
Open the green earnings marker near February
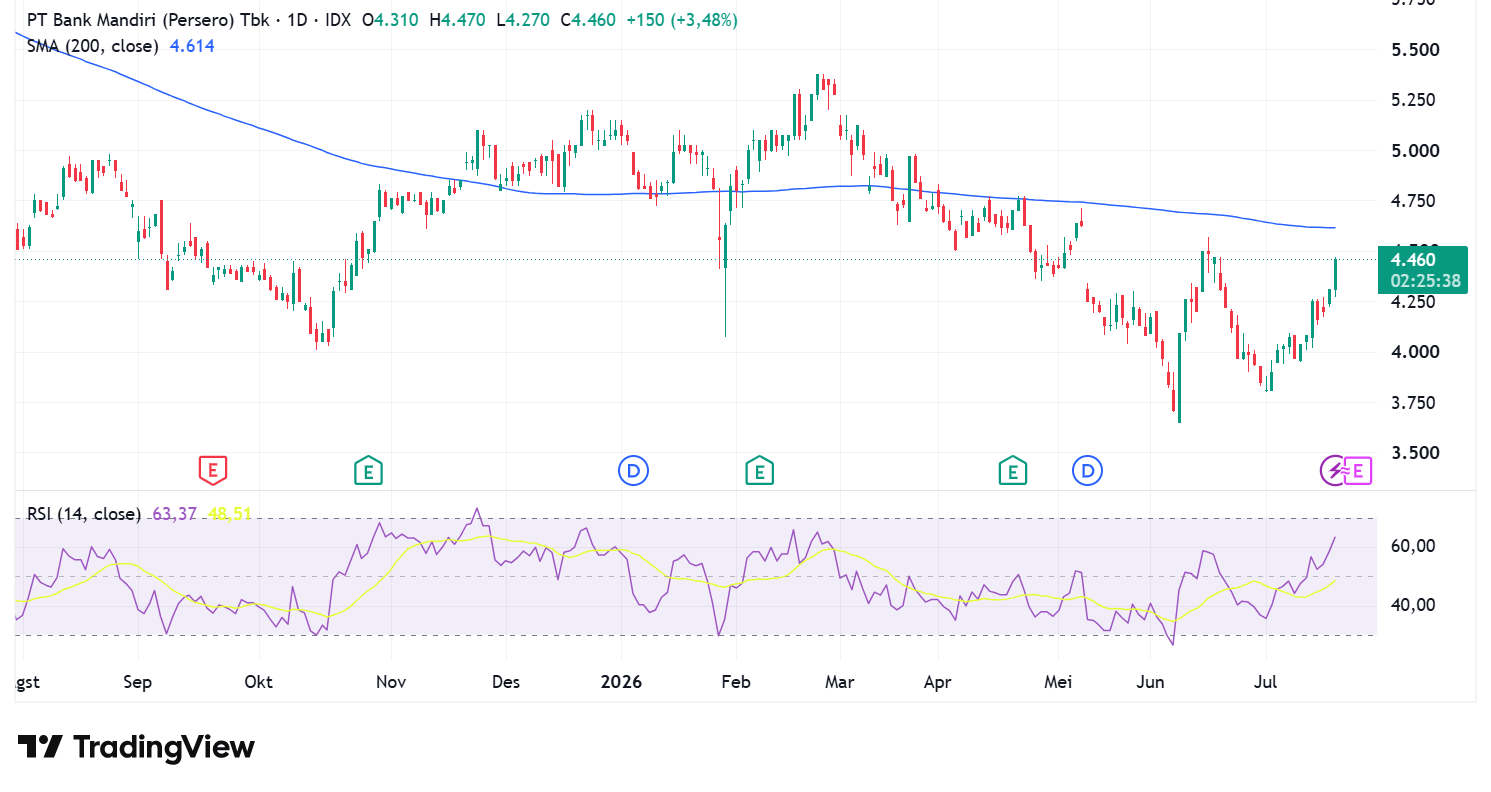click(x=759, y=469)
